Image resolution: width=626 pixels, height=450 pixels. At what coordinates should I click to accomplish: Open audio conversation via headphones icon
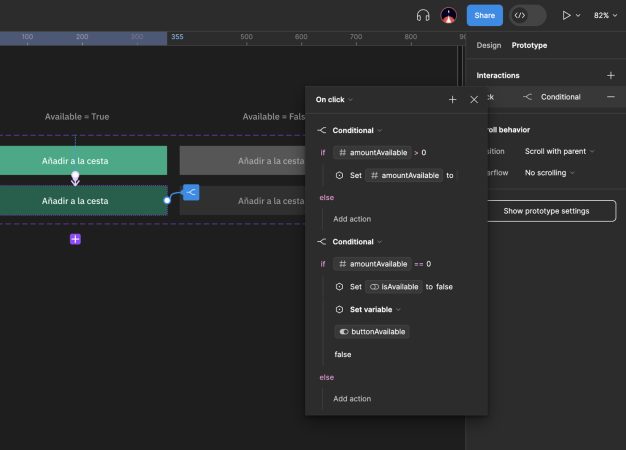click(423, 16)
